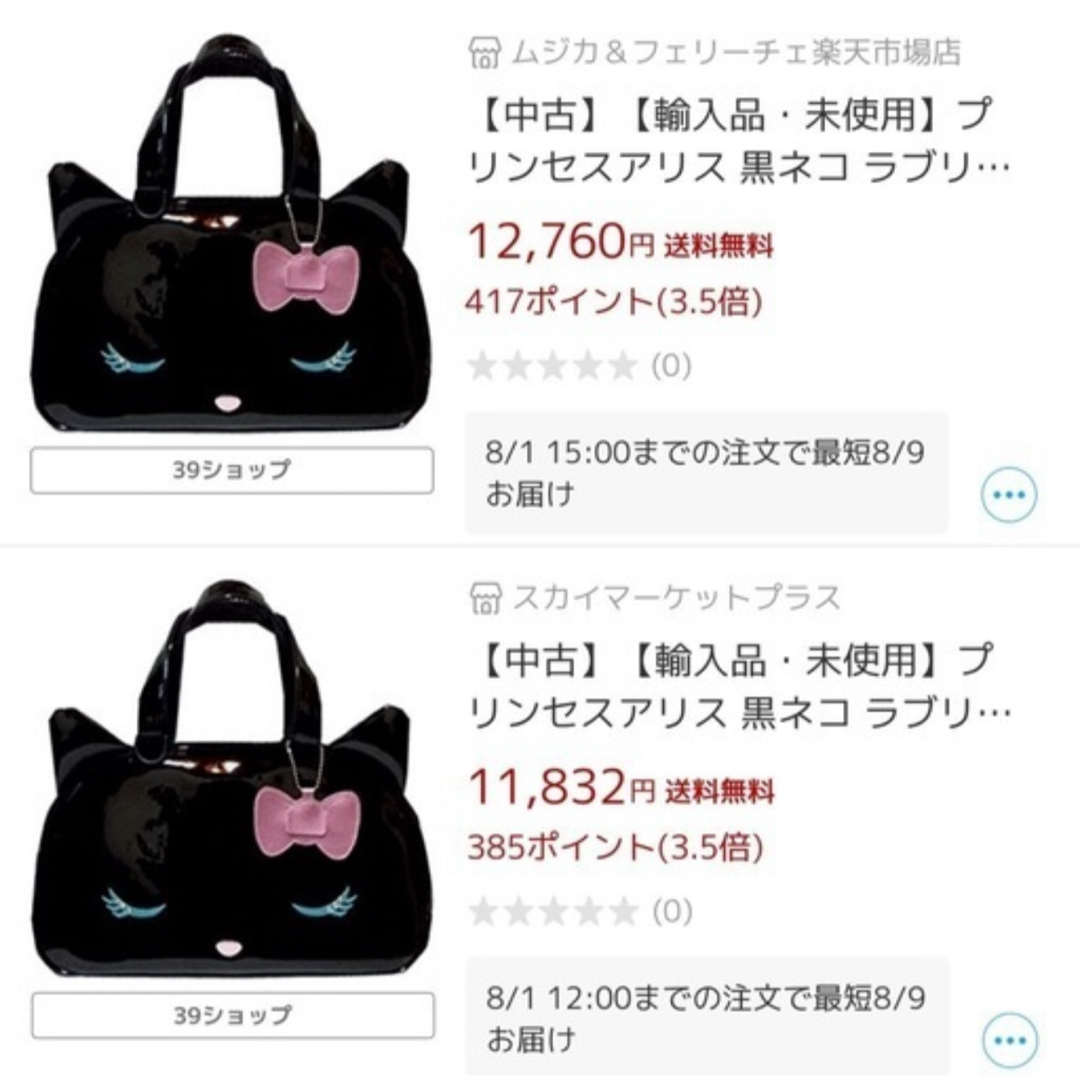Select the 12,760円 price

tap(561, 242)
